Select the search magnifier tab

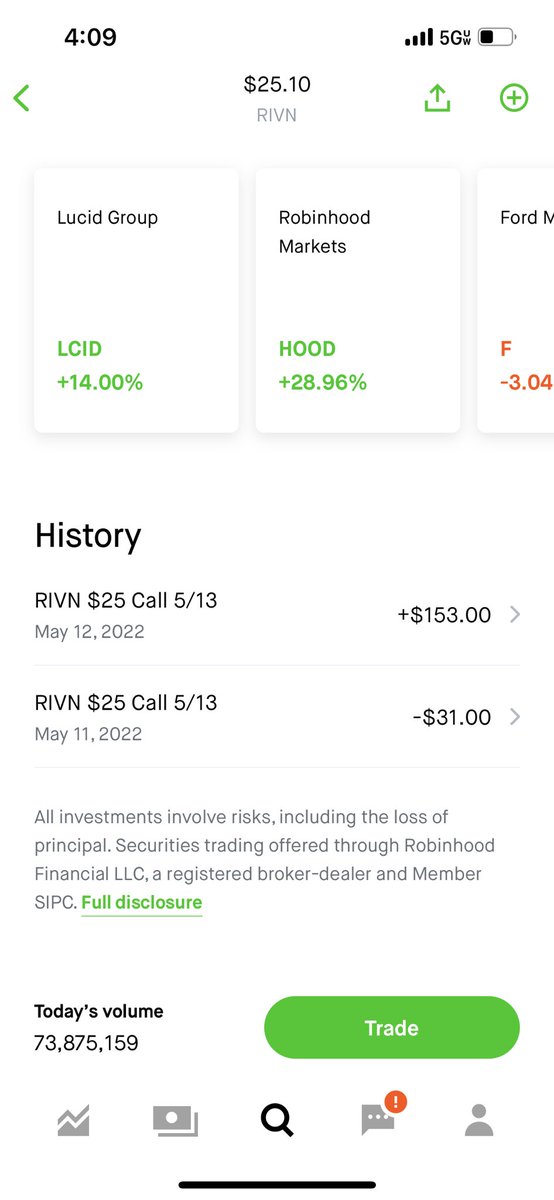(277, 1120)
